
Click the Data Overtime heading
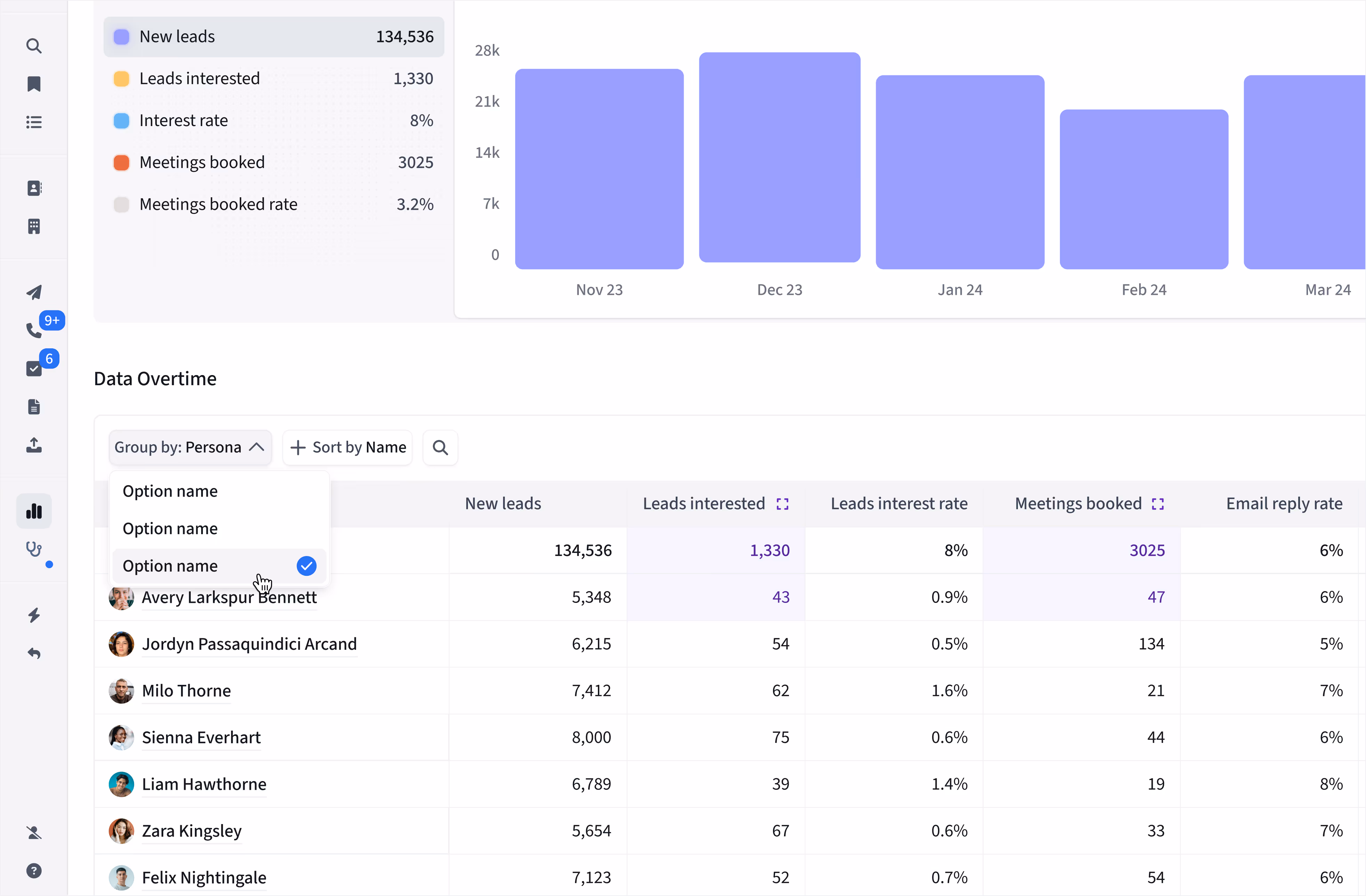coord(155,379)
